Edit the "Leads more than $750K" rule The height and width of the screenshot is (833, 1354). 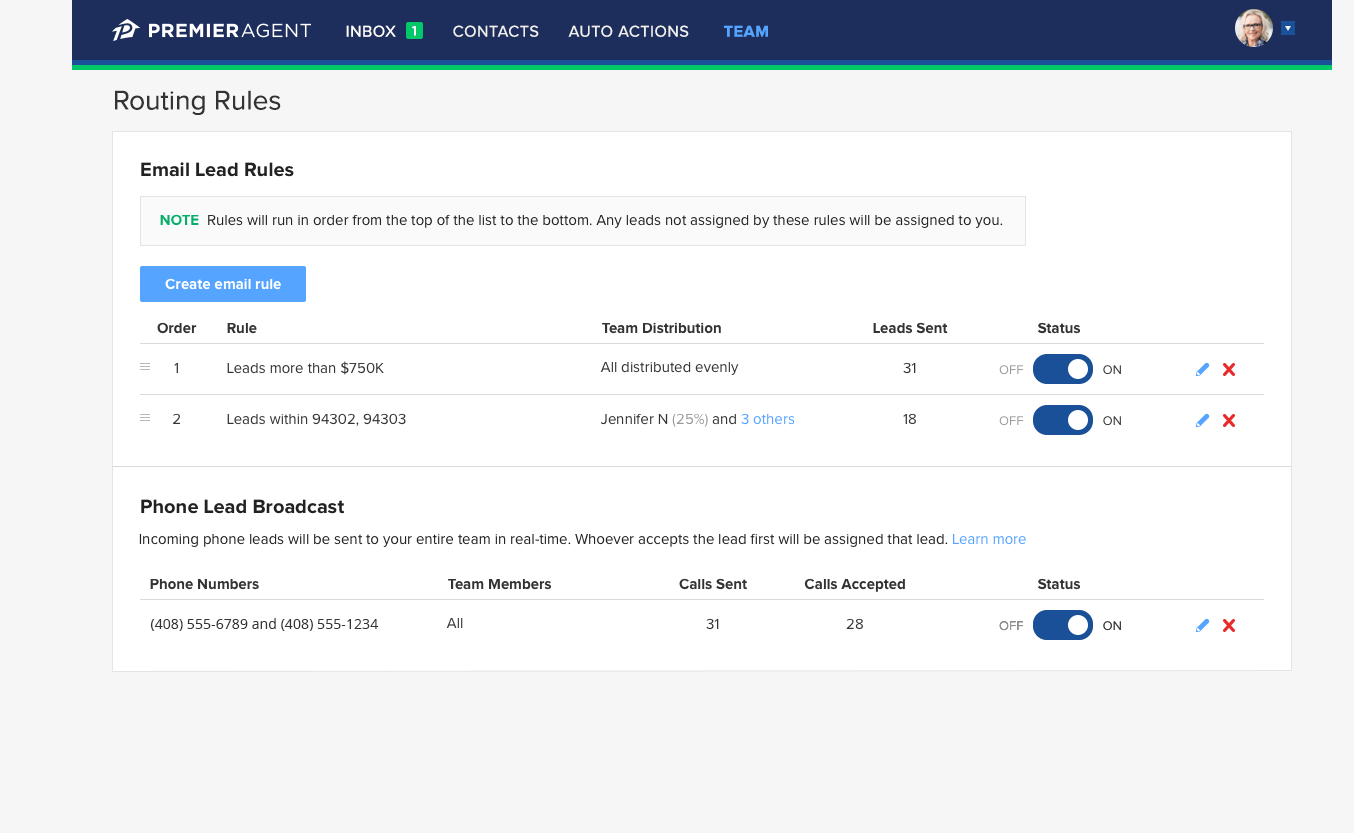(x=1202, y=369)
